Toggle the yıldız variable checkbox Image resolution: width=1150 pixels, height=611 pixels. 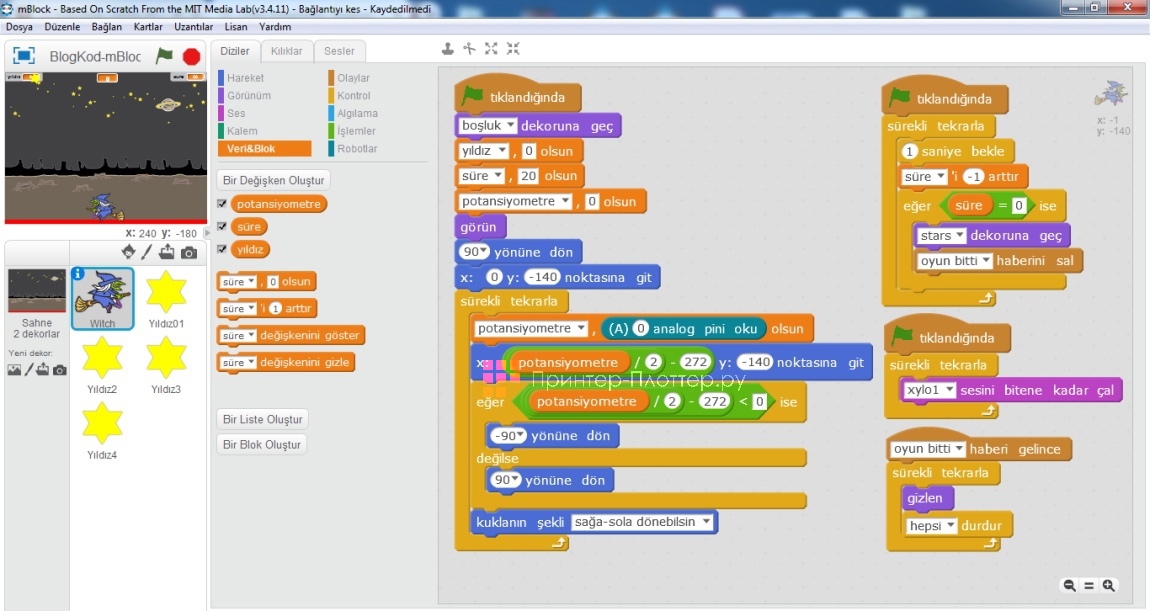222,249
